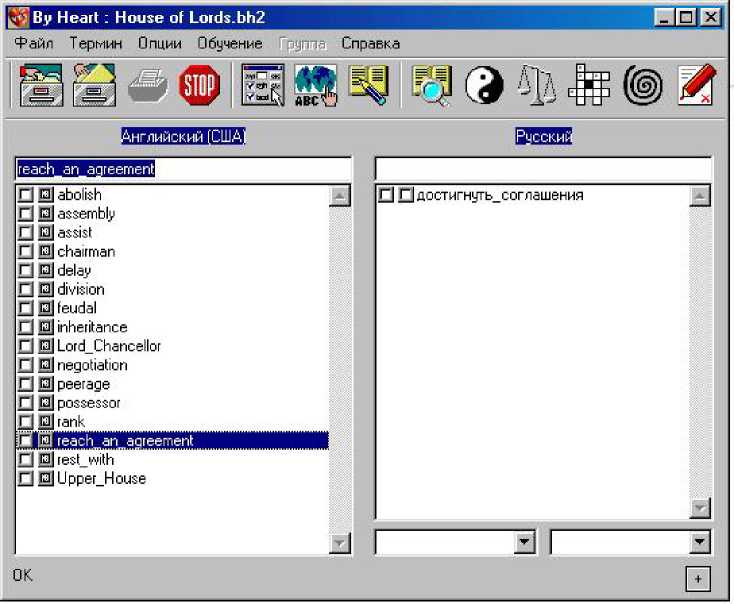The image size is (734, 604).
Task: Click the English term input field
Action: coord(183,169)
